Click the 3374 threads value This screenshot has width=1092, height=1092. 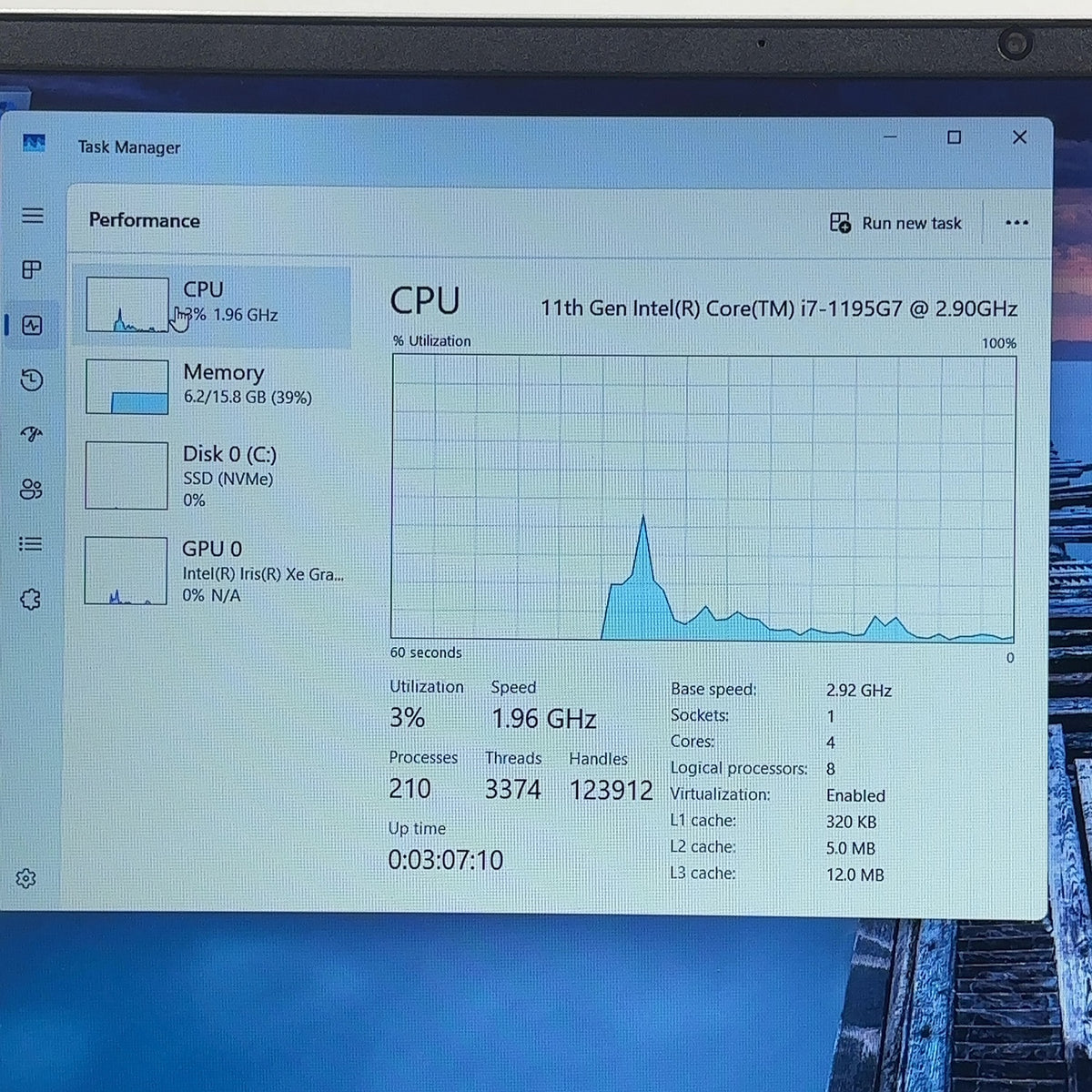tap(512, 789)
